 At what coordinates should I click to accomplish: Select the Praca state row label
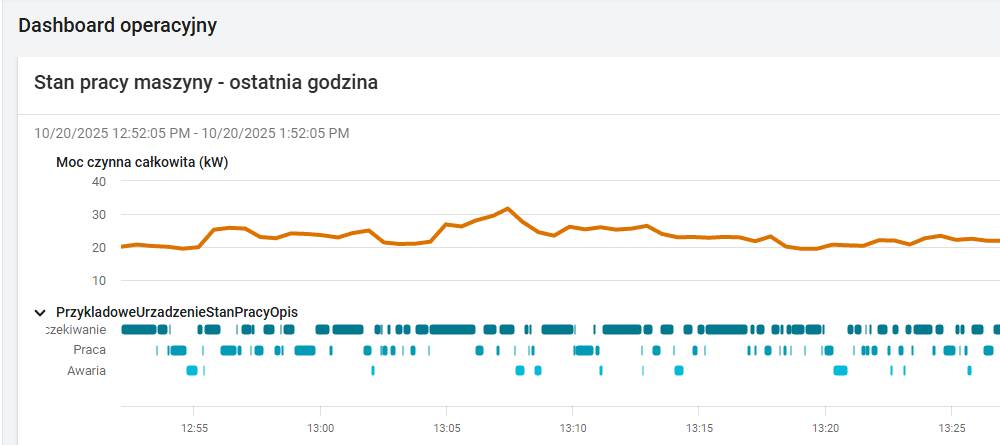click(89, 350)
